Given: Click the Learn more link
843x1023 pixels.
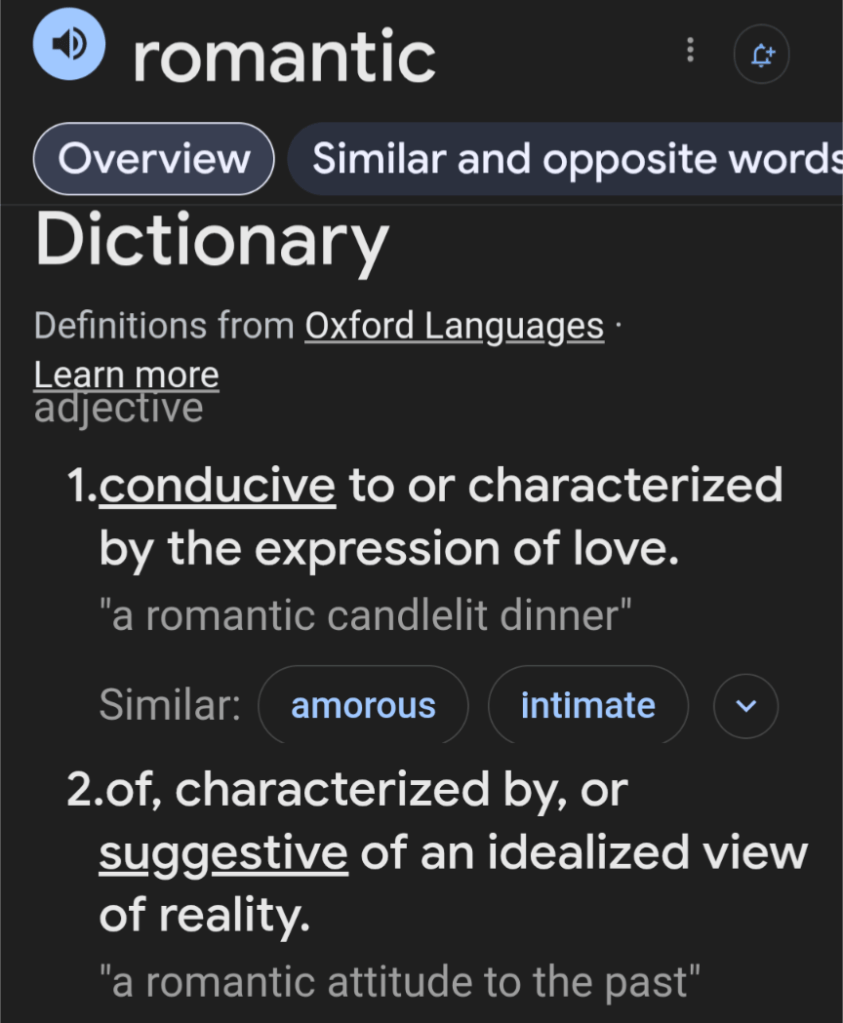Looking at the screenshot, I should (126, 374).
